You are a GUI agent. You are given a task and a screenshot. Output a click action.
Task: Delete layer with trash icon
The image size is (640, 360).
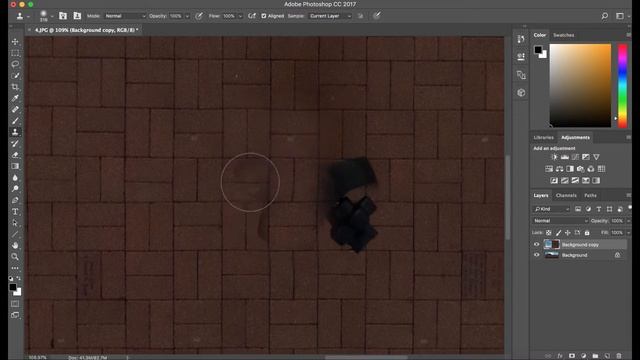(x=619, y=356)
